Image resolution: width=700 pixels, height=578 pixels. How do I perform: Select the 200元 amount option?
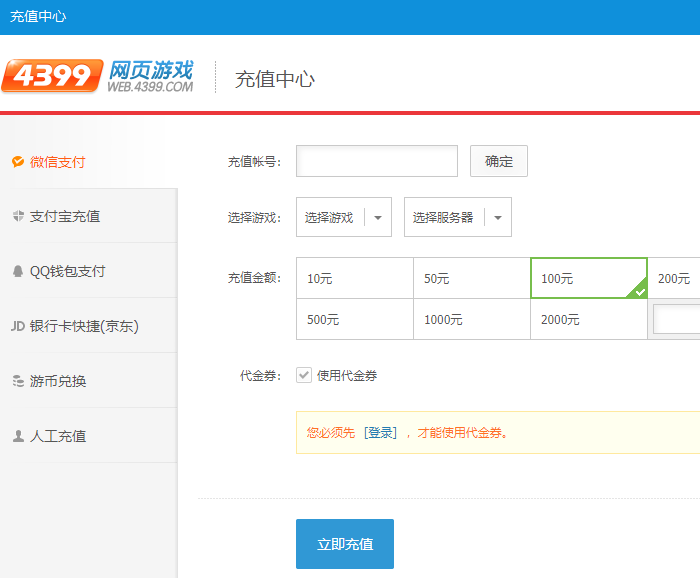click(674, 278)
